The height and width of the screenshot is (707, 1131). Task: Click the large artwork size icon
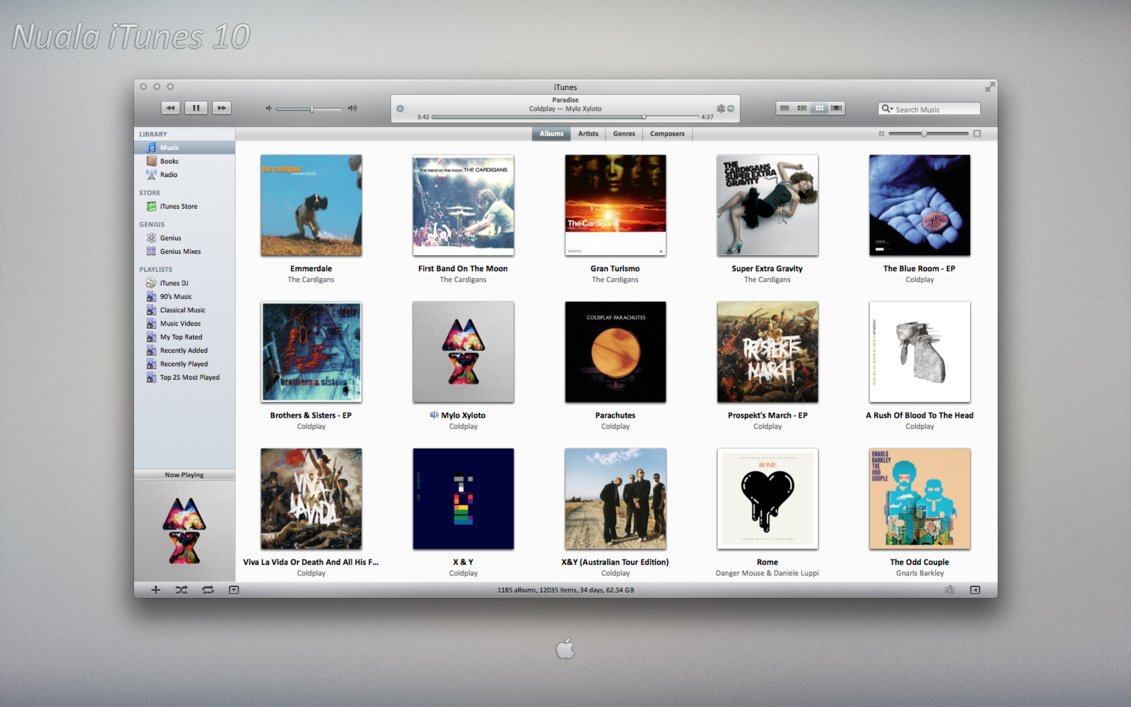[977, 133]
